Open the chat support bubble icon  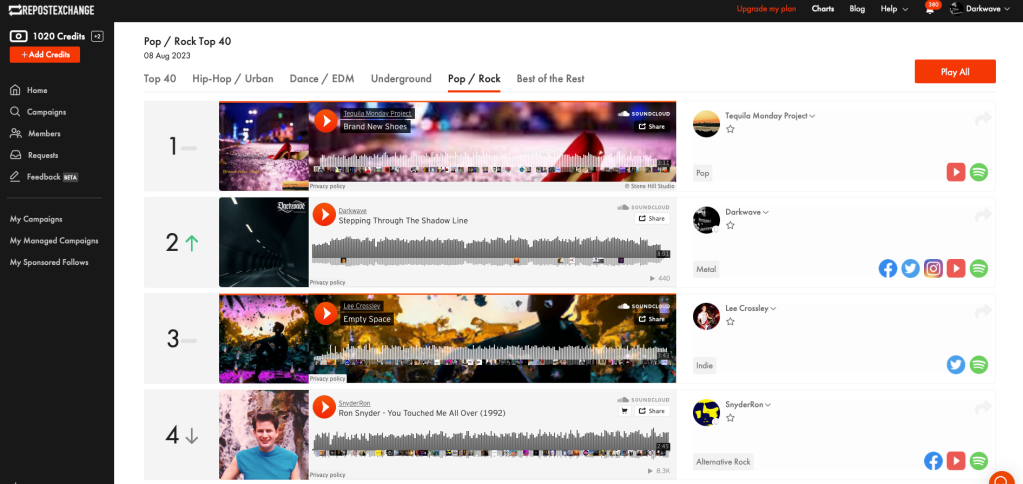click(1005, 477)
